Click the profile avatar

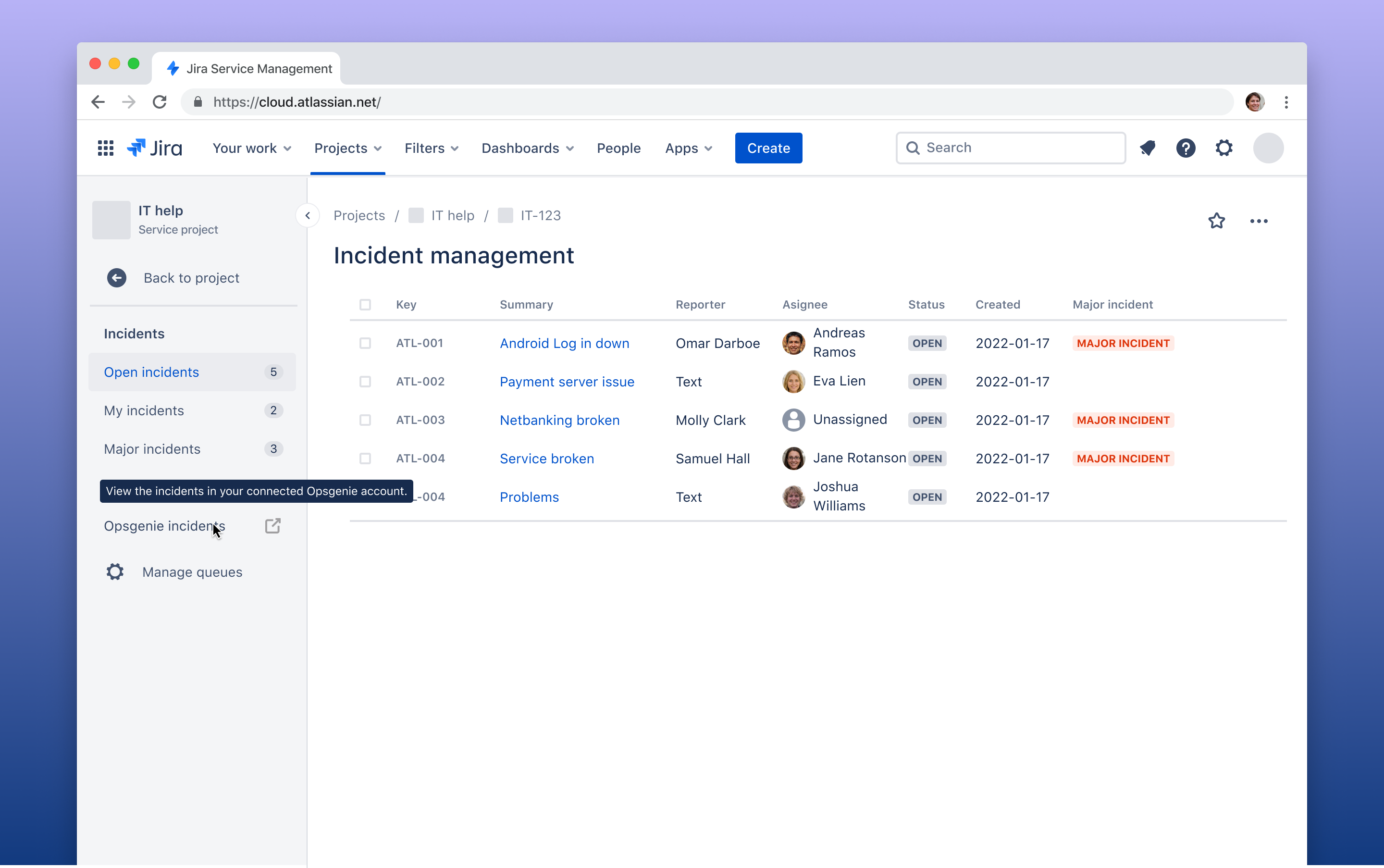pyautogui.click(x=1268, y=148)
